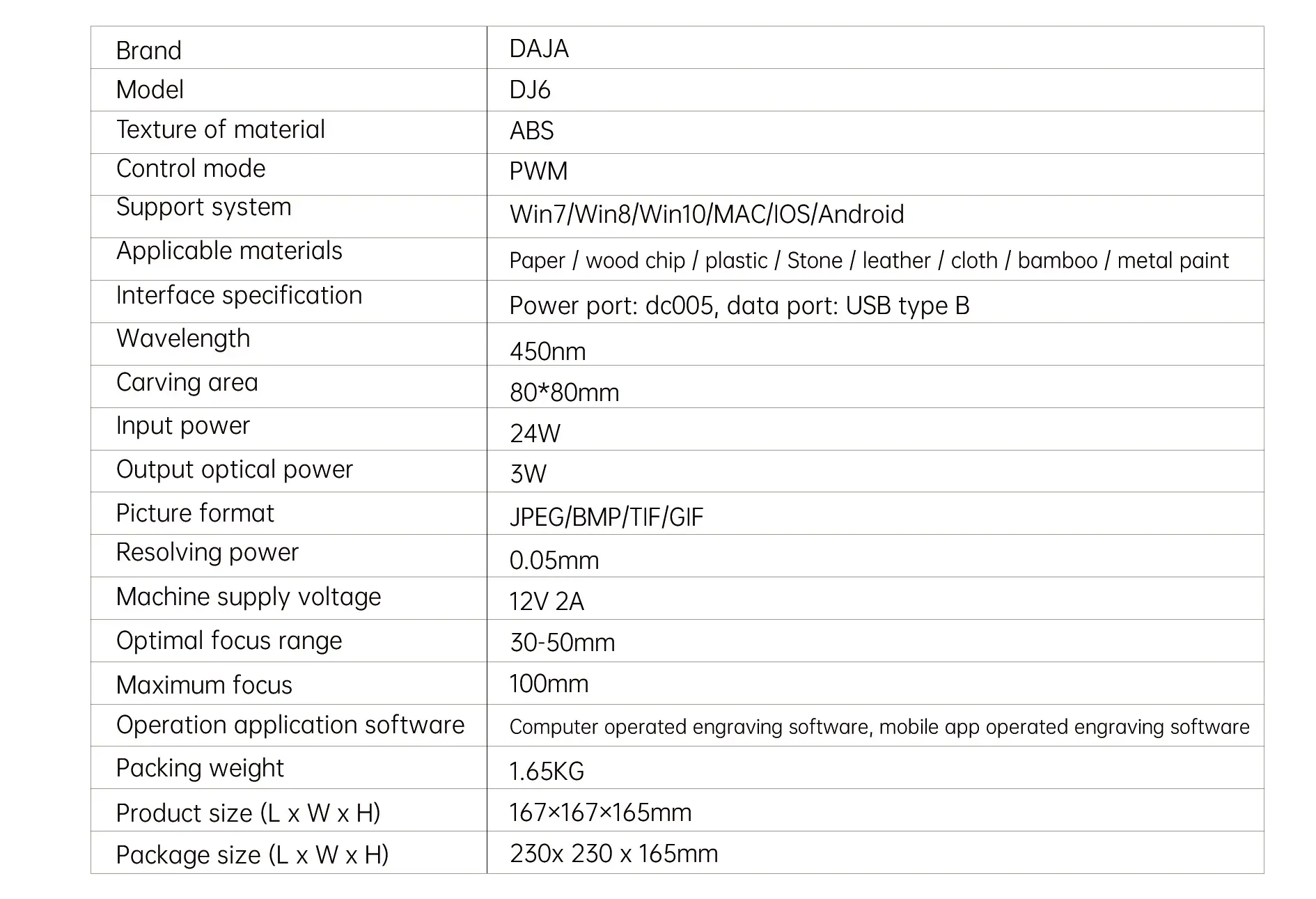Select the DJ6 model value
The image size is (1316, 899).
point(530,90)
